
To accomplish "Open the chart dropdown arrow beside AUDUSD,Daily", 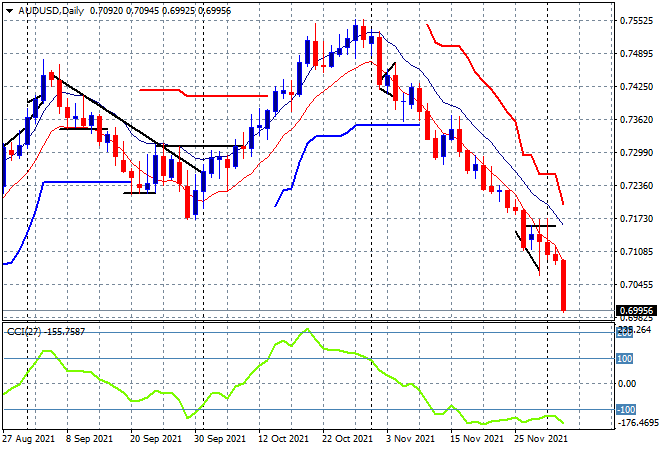I will pyautogui.click(x=7, y=10).
